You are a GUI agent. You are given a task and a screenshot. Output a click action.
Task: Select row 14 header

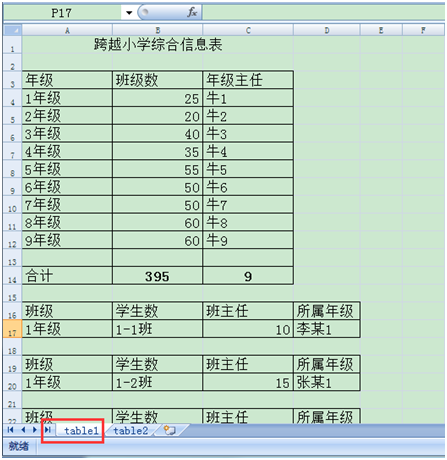[13, 276]
